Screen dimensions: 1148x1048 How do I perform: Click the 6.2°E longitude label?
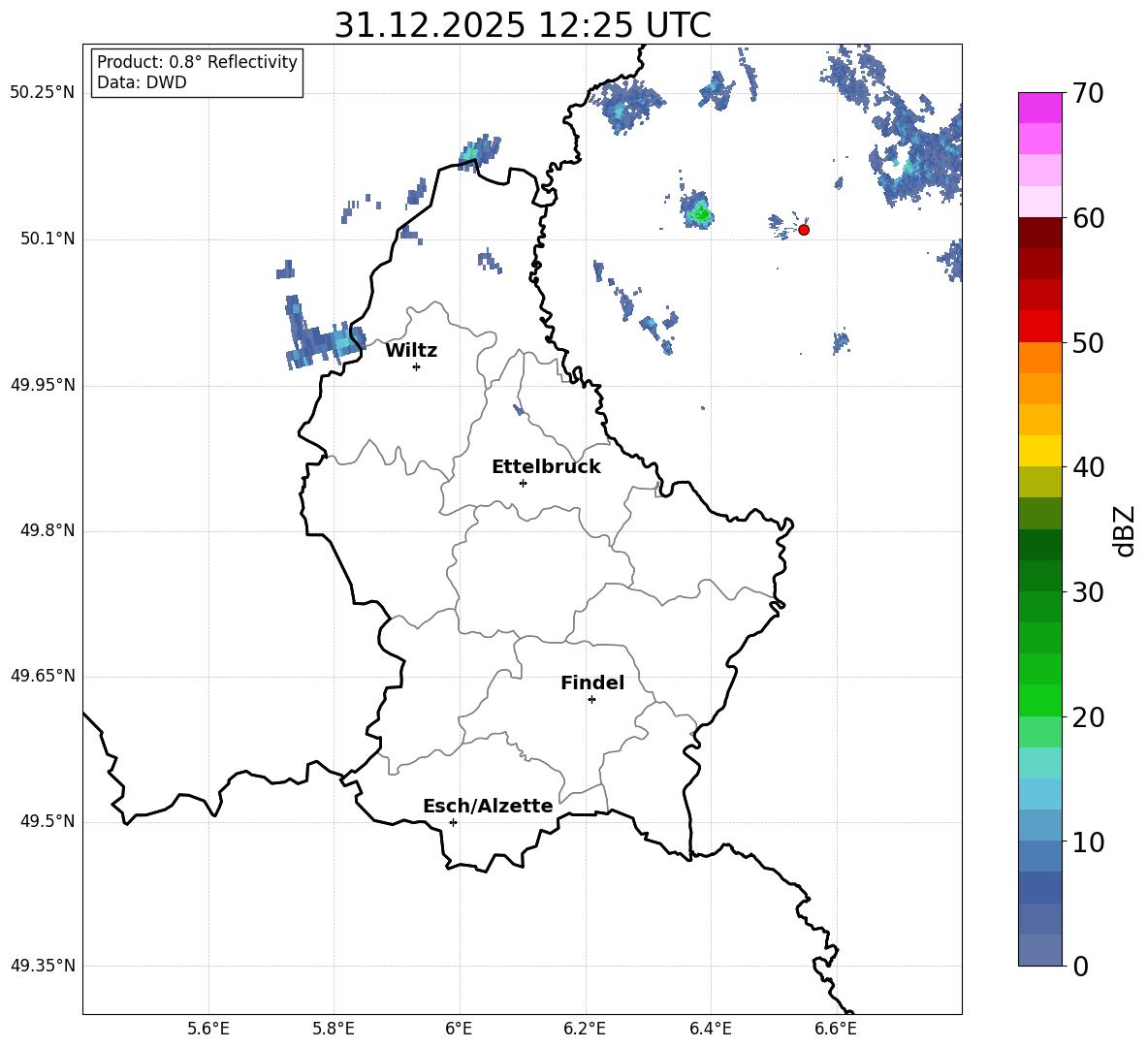click(585, 1029)
